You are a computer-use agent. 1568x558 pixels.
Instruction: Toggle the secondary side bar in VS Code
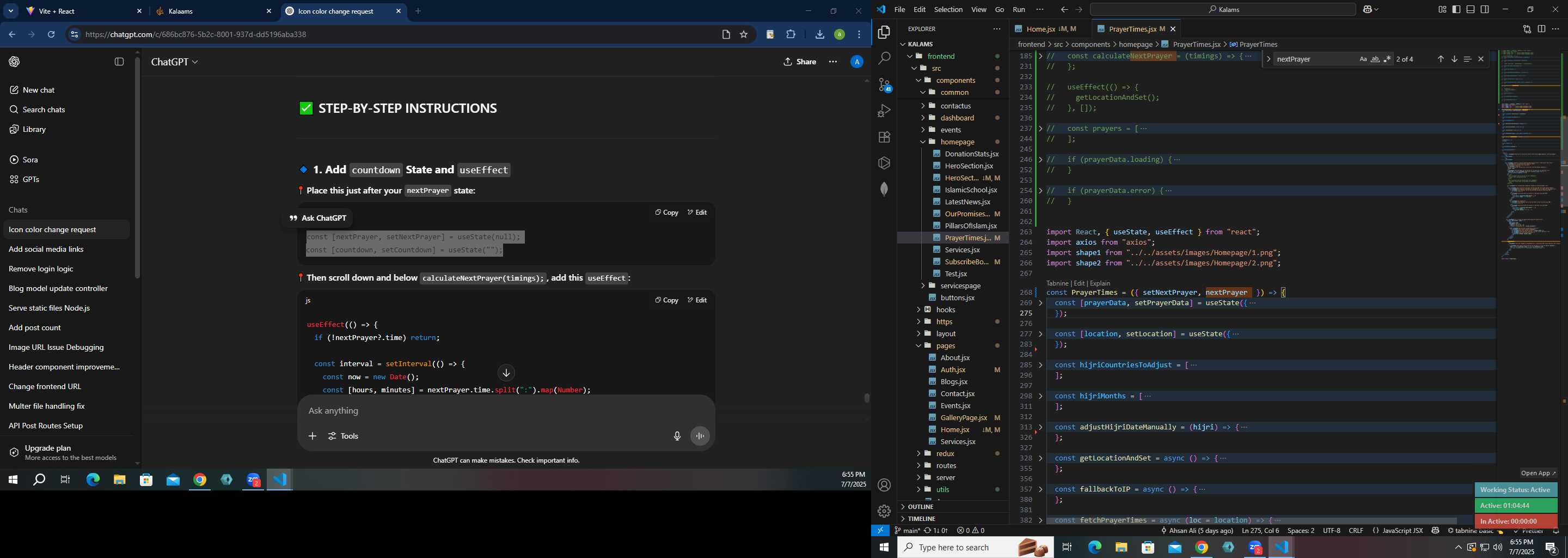tap(1485, 9)
